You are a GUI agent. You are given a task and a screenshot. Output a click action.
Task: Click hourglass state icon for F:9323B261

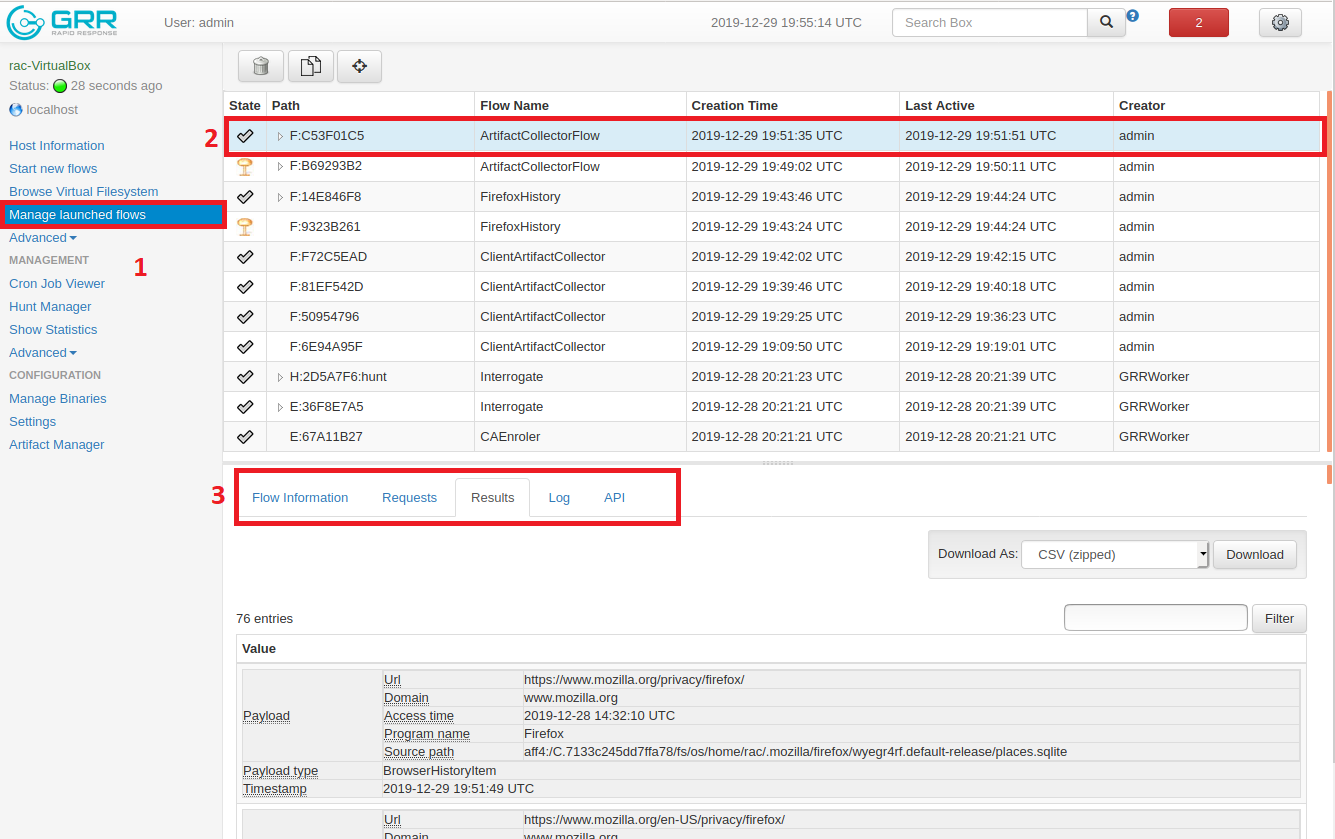click(x=244, y=227)
